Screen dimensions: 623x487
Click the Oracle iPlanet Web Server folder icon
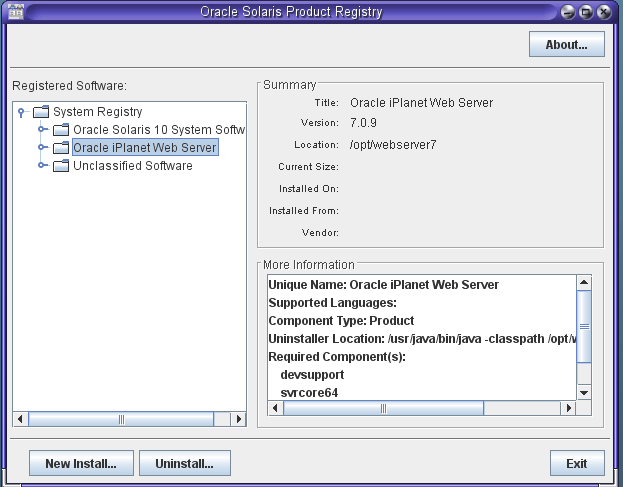pyautogui.click(x=61, y=148)
